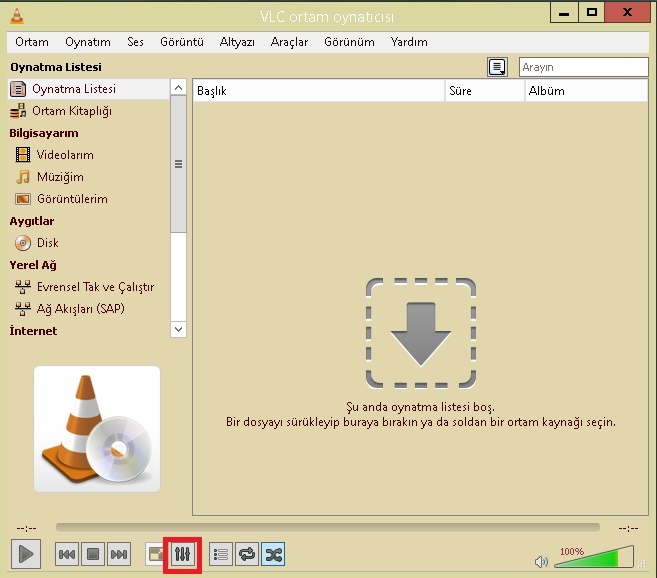Click elapsed time label on left
This screenshot has height=578, width=657.
[x=26, y=528]
